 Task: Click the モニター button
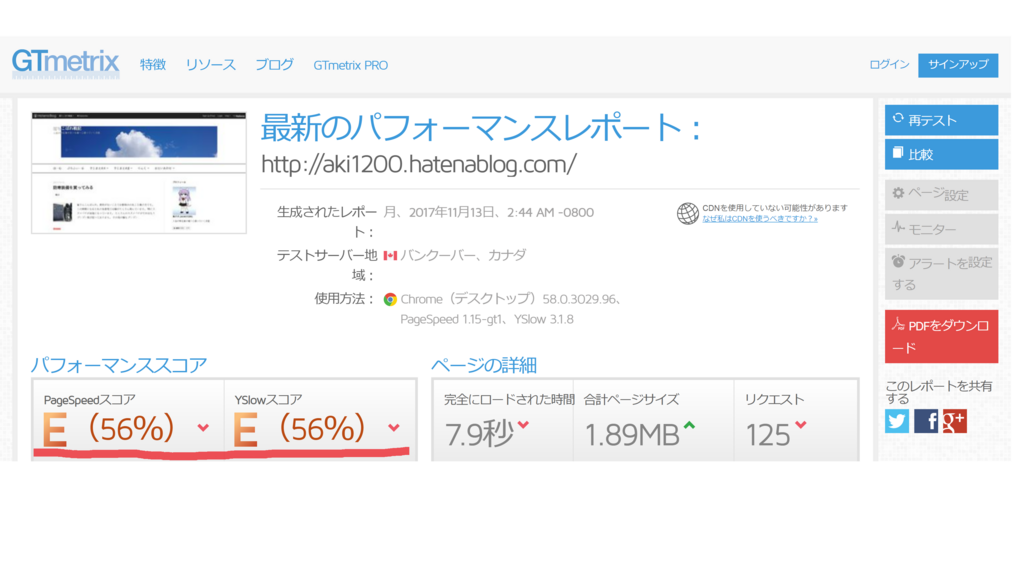941,229
